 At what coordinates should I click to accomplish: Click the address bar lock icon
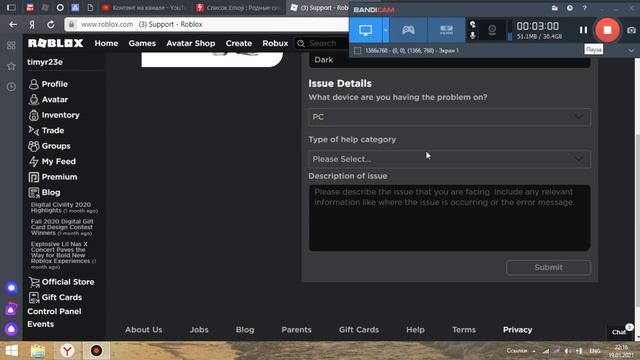(71, 24)
